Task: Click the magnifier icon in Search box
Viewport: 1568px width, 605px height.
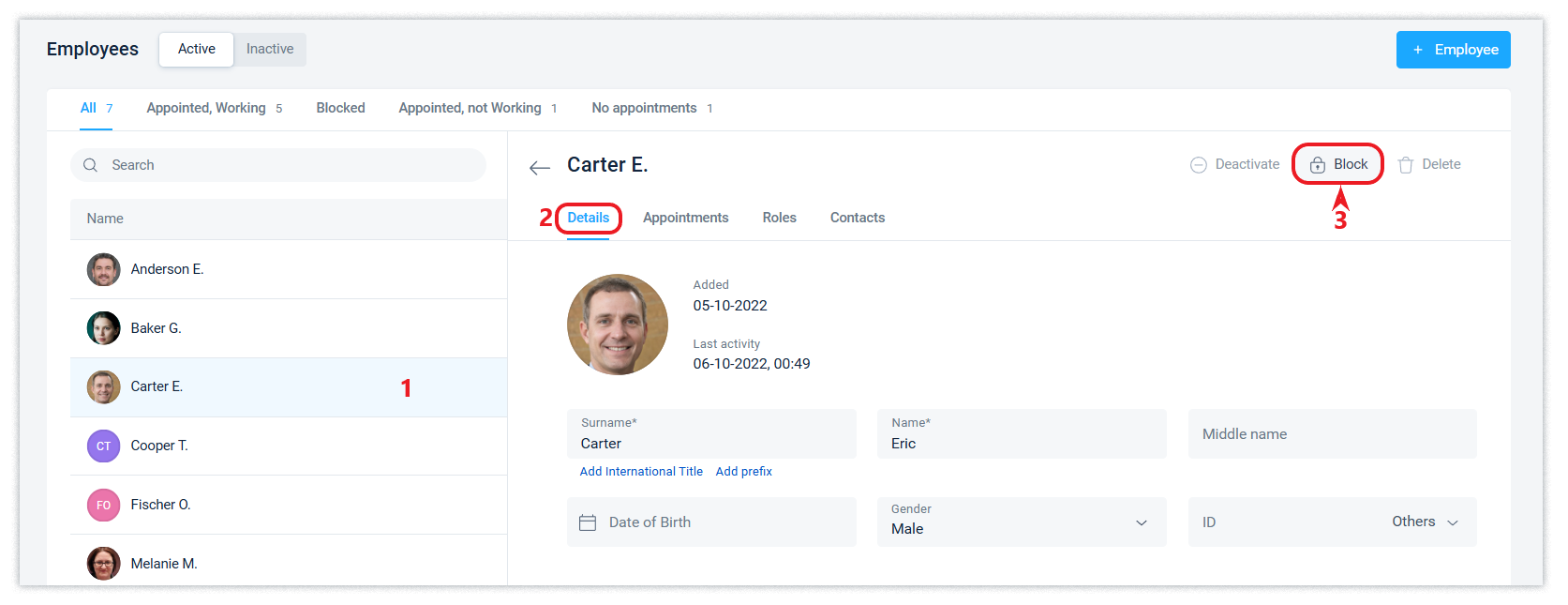Action: [91, 165]
